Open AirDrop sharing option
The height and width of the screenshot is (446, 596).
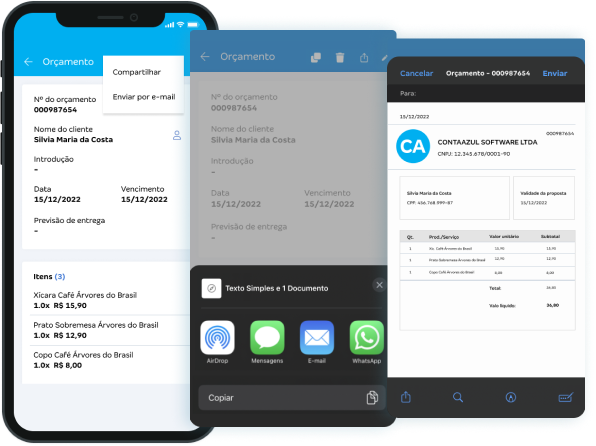217,337
